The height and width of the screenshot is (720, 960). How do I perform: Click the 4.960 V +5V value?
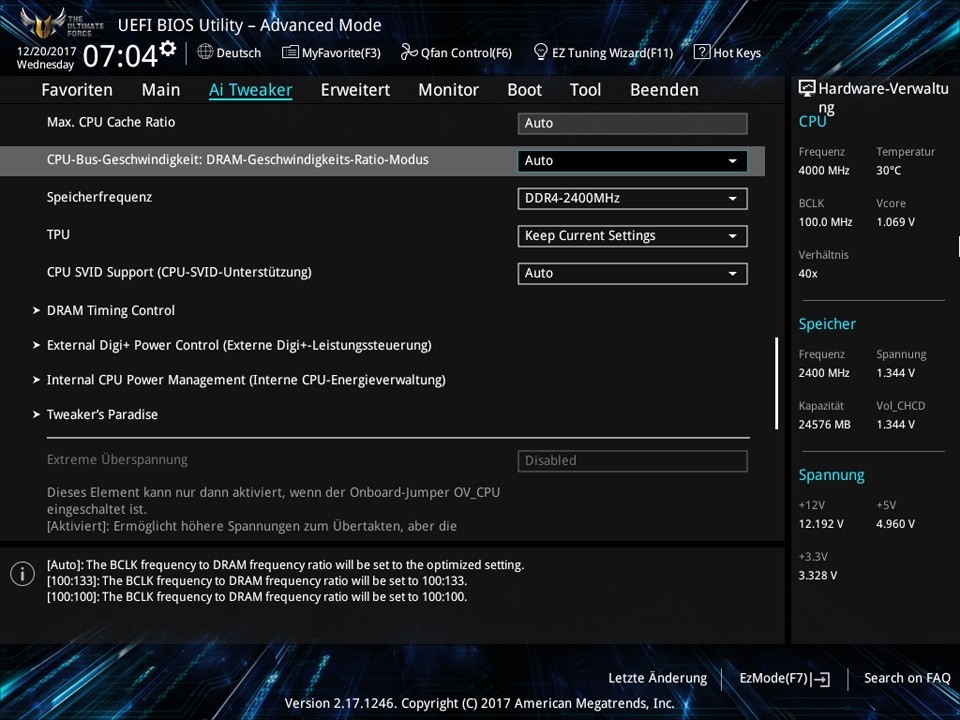coord(895,524)
